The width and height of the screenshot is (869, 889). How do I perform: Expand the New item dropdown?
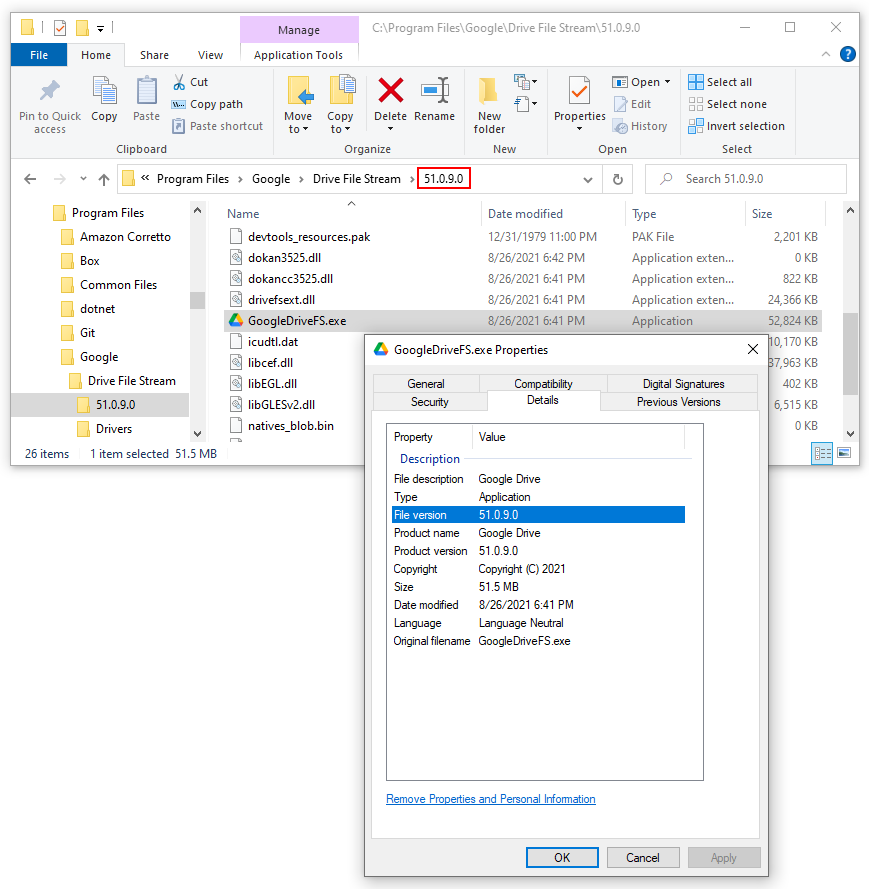tap(525, 82)
